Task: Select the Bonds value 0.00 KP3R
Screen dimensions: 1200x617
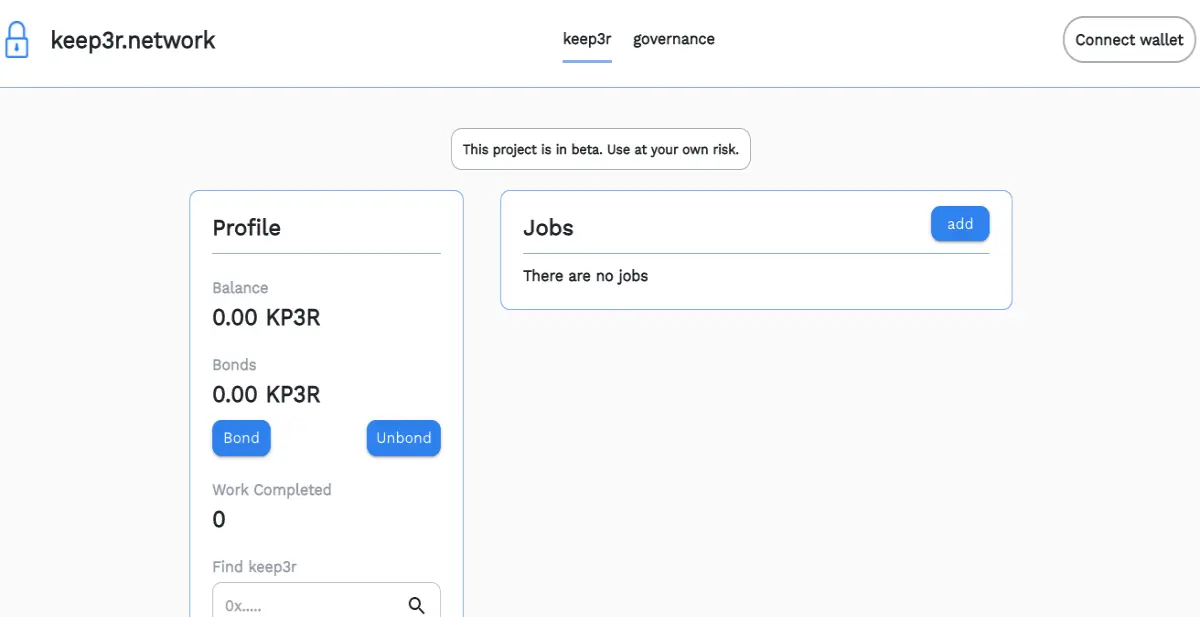Action: pyautogui.click(x=266, y=395)
